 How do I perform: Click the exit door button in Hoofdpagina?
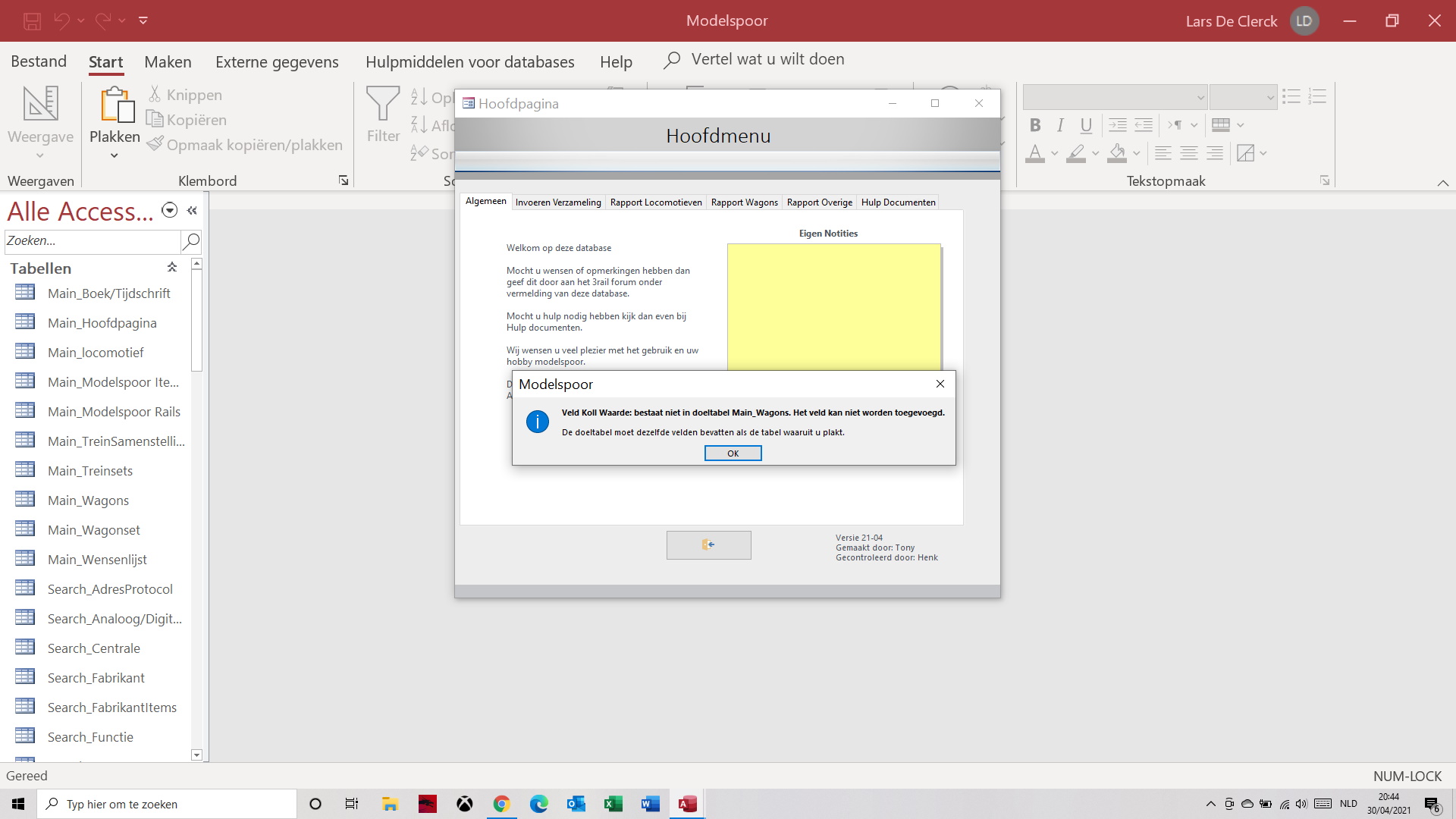[x=708, y=545]
